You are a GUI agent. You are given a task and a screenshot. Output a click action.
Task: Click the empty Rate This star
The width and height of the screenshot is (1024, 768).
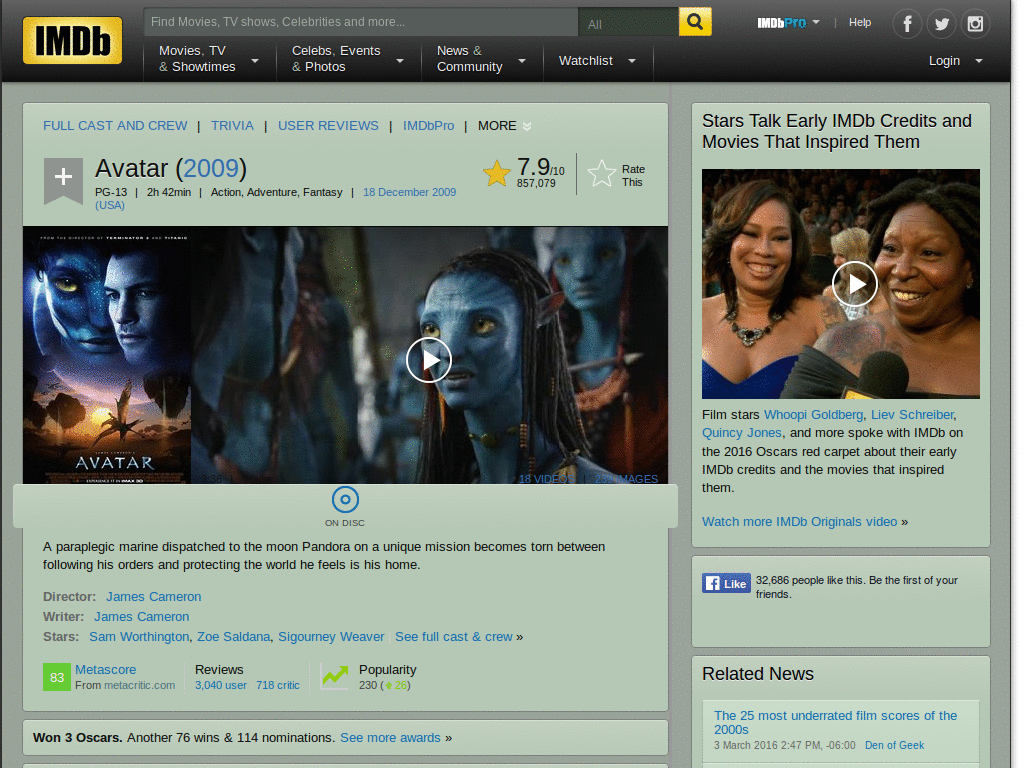click(601, 174)
